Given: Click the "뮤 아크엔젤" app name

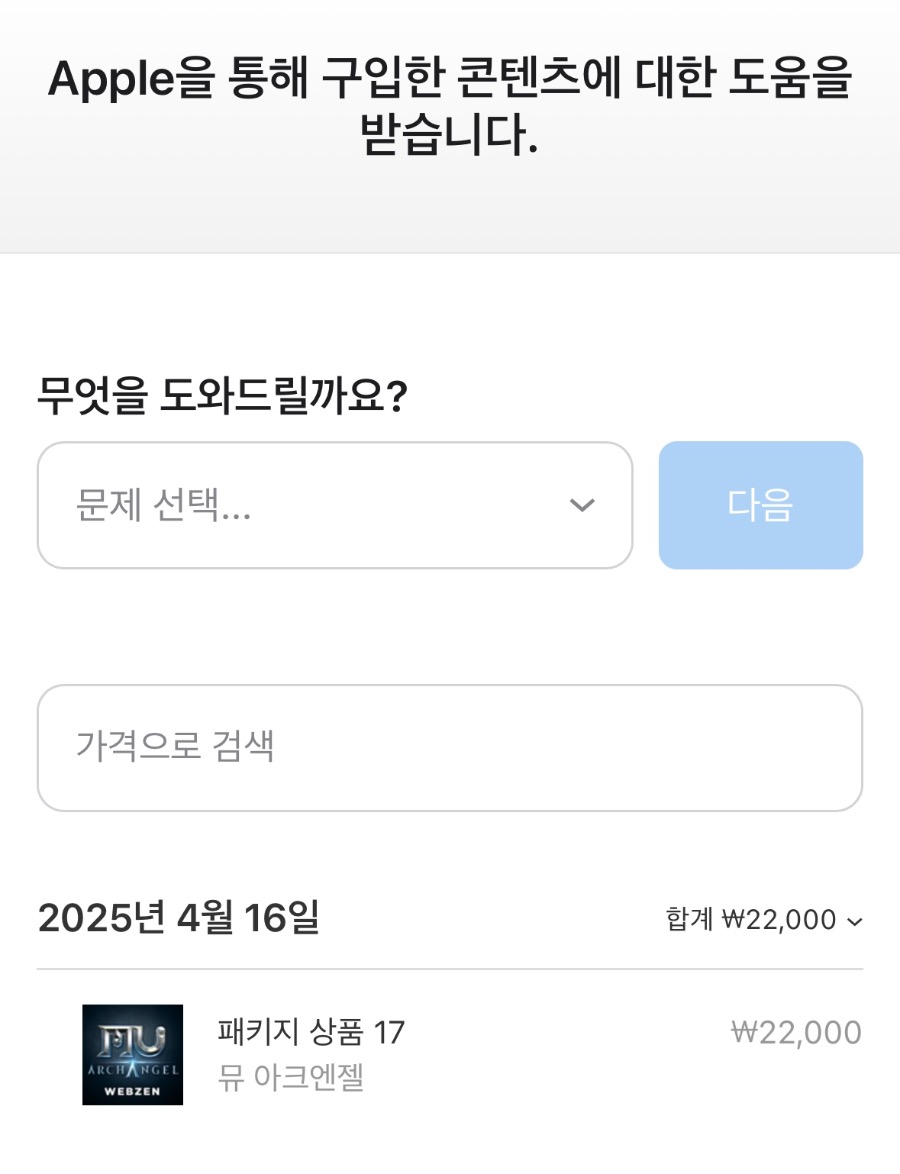Looking at the screenshot, I should pyautogui.click(x=290, y=1078).
